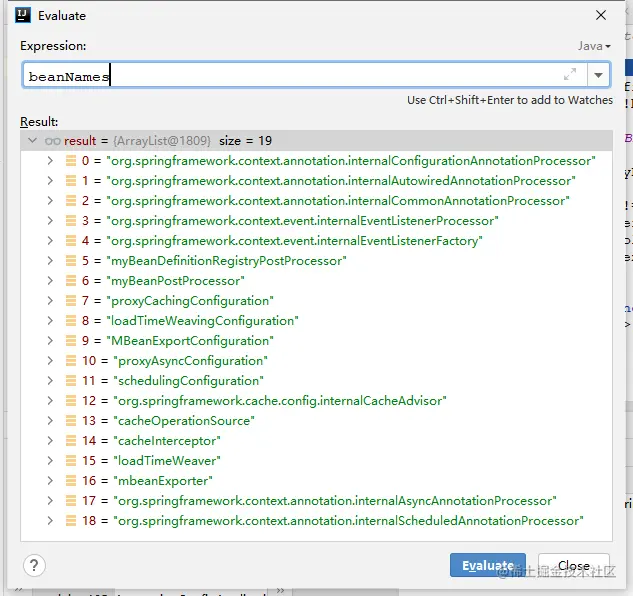Select the internalAsyncAnnotationProcessor string value
This screenshot has height=596, width=633.
[x=335, y=501]
